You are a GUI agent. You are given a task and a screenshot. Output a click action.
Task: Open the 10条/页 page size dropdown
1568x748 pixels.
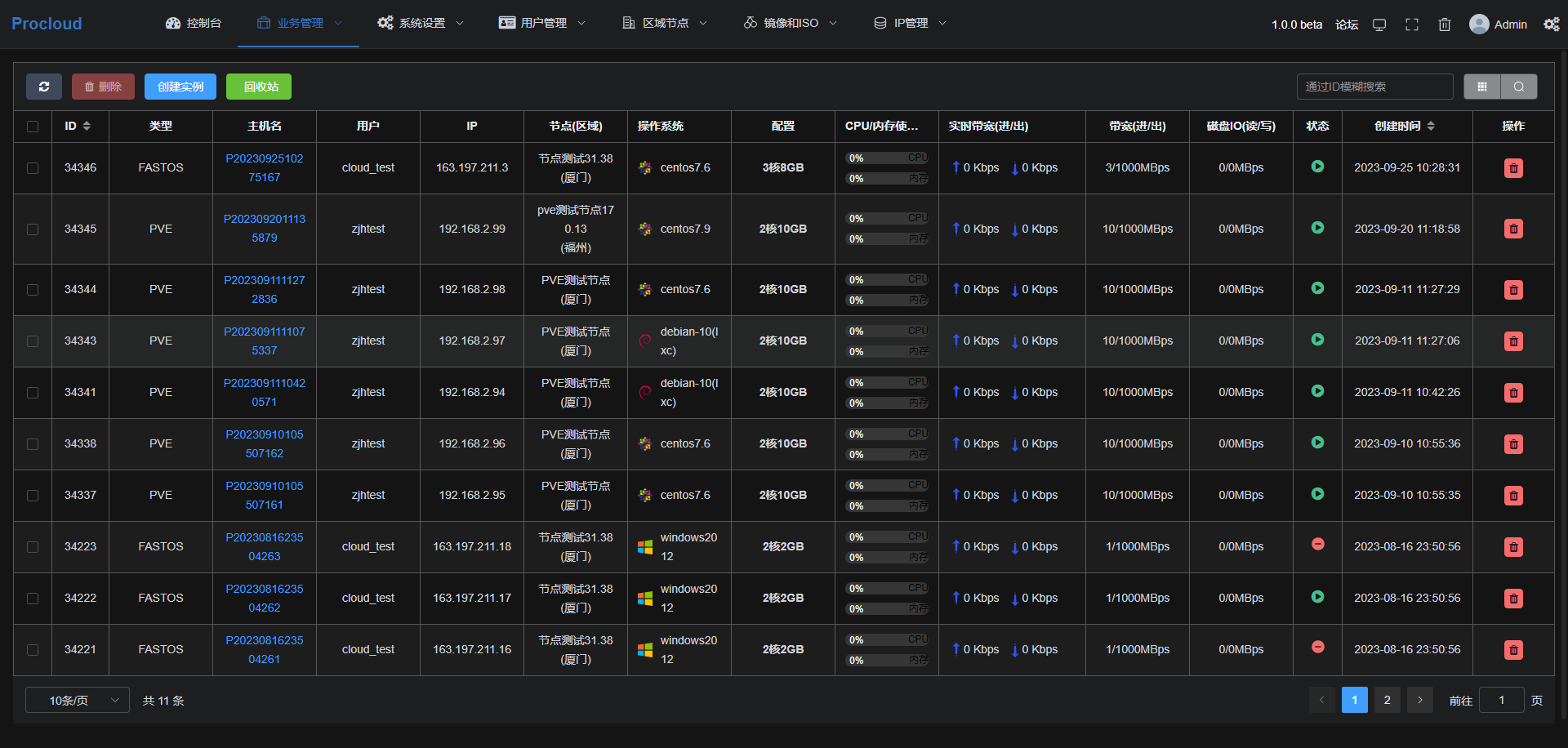click(x=78, y=701)
